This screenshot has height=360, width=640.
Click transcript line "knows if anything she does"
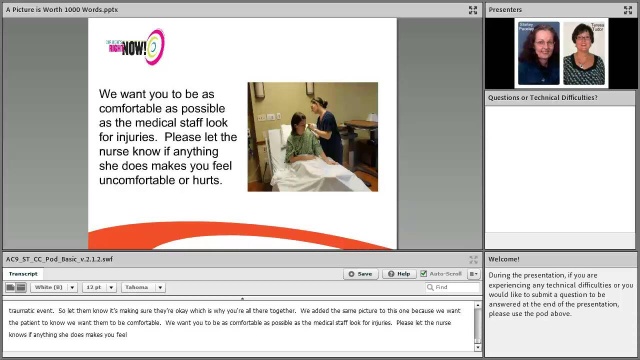pyautogui.click(x=68, y=335)
